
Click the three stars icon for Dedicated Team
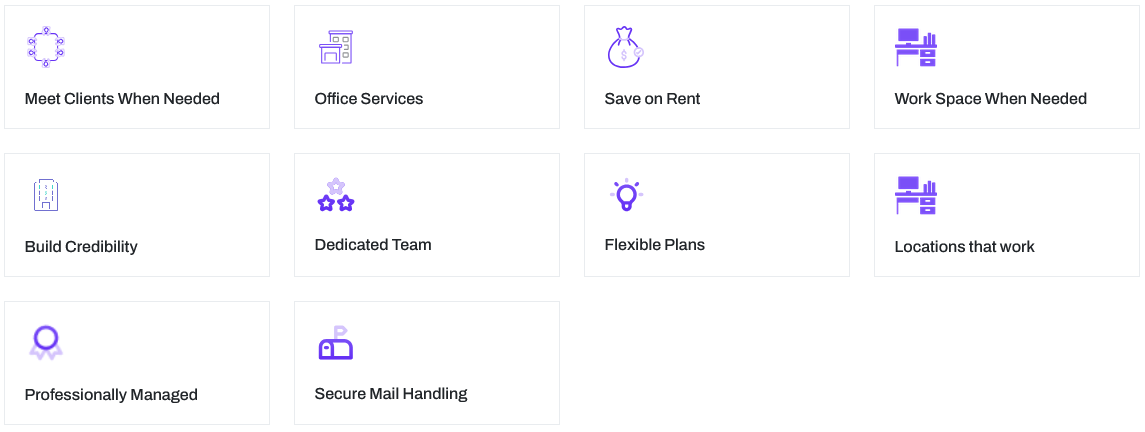pos(336,195)
